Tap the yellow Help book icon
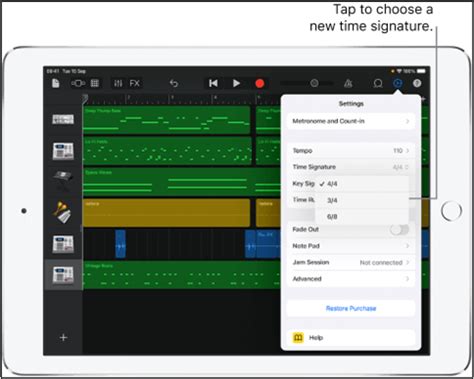The image size is (474, 379). 298,338
